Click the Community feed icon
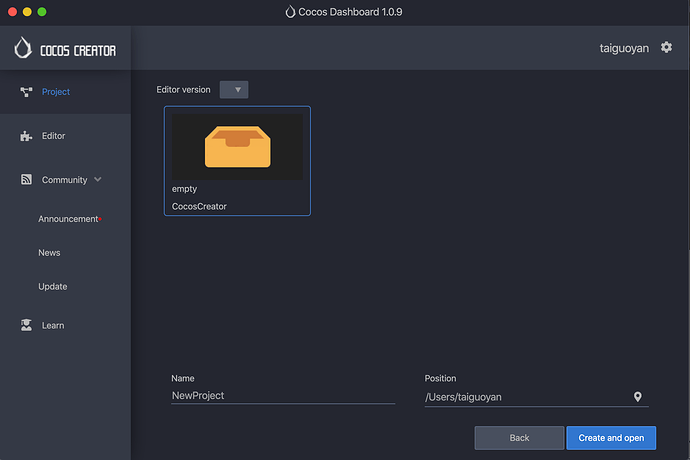Image resolution: width=690 pixels, height=460 pixels. coord(26,180)
